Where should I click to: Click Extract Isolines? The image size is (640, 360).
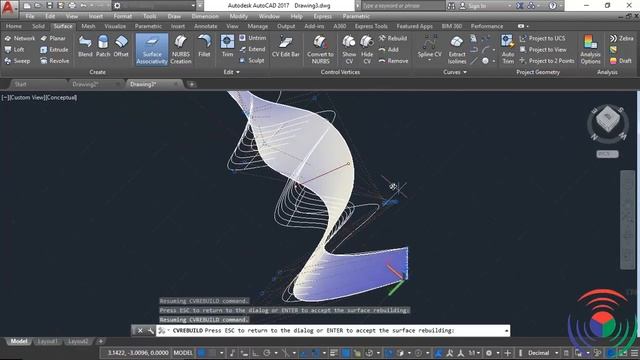click(x=457, y=49)
